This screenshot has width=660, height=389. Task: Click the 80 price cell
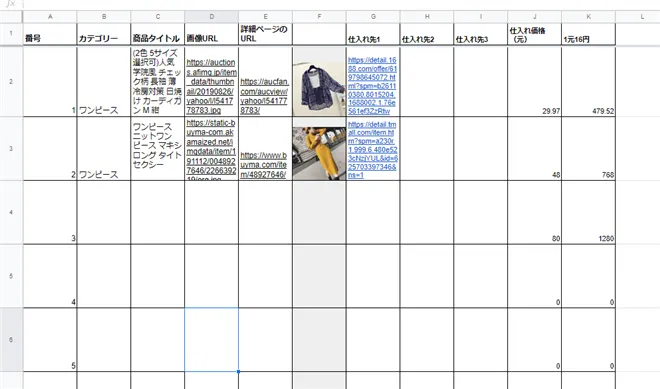click(x=535, y=213)
